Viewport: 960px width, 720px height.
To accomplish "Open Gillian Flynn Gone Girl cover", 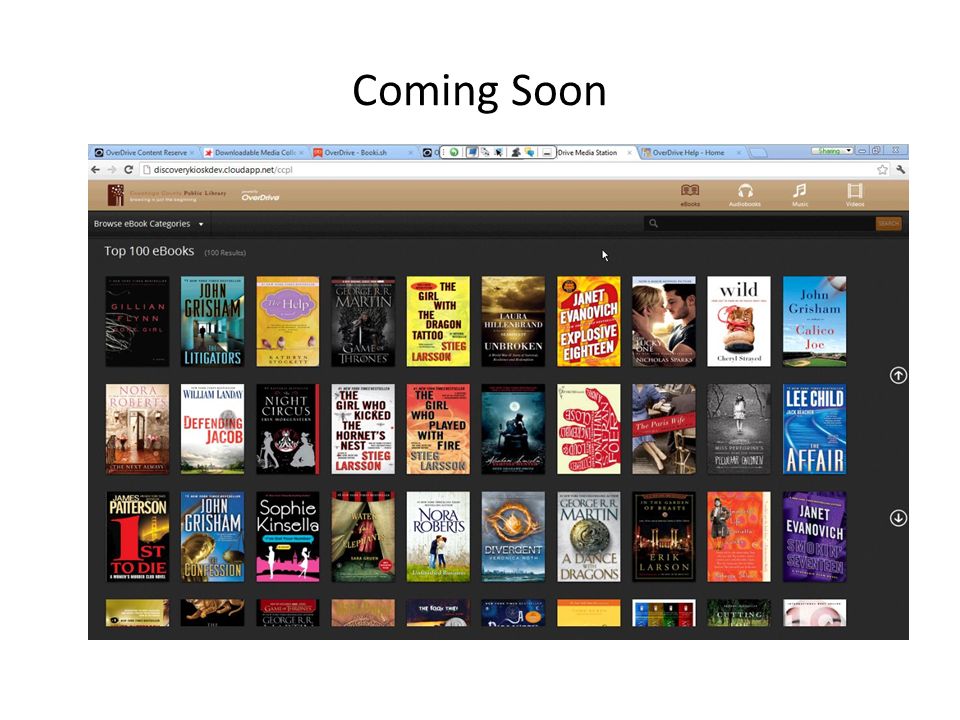I will pos(137,321).
